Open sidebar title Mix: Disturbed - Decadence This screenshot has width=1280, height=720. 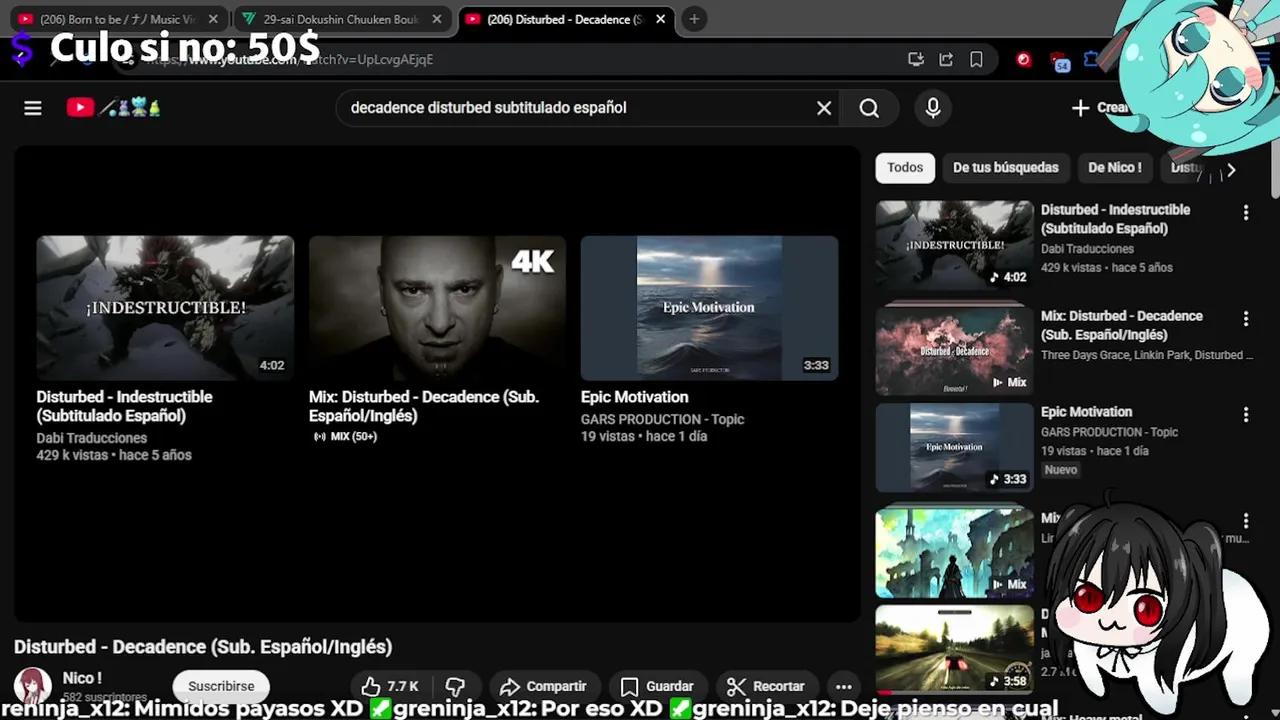pos(1121,325)
